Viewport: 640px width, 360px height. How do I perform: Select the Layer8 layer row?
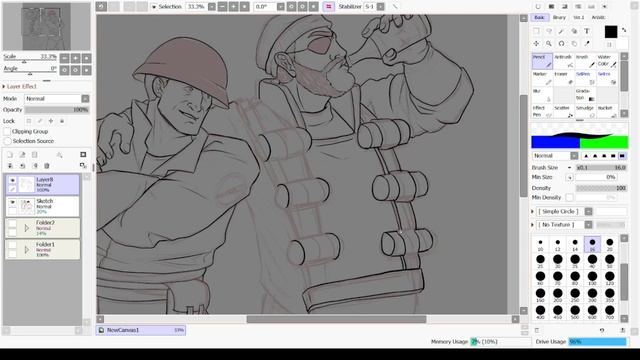tap(42, 184)
